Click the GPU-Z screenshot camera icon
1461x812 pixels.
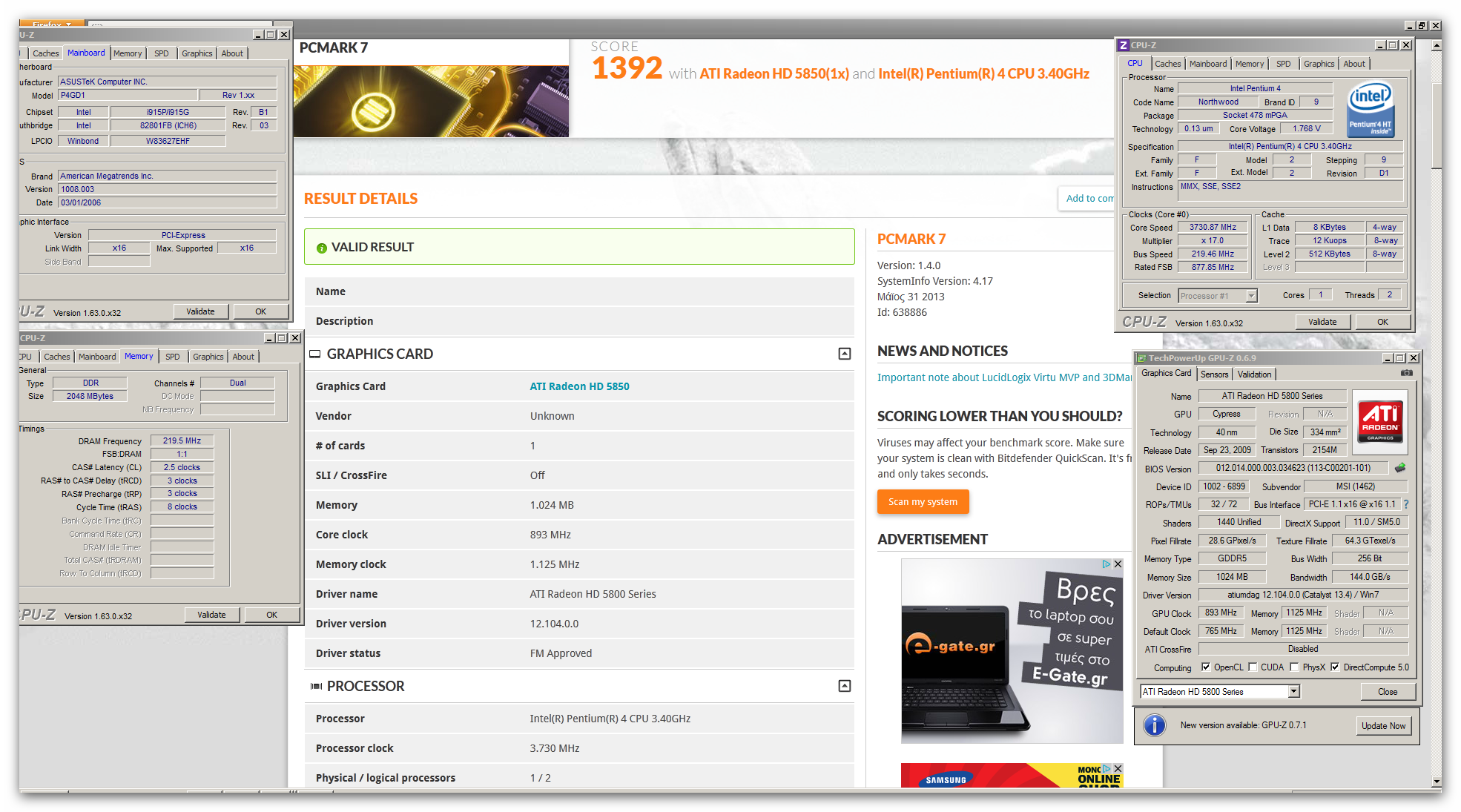click(1406, 373)
